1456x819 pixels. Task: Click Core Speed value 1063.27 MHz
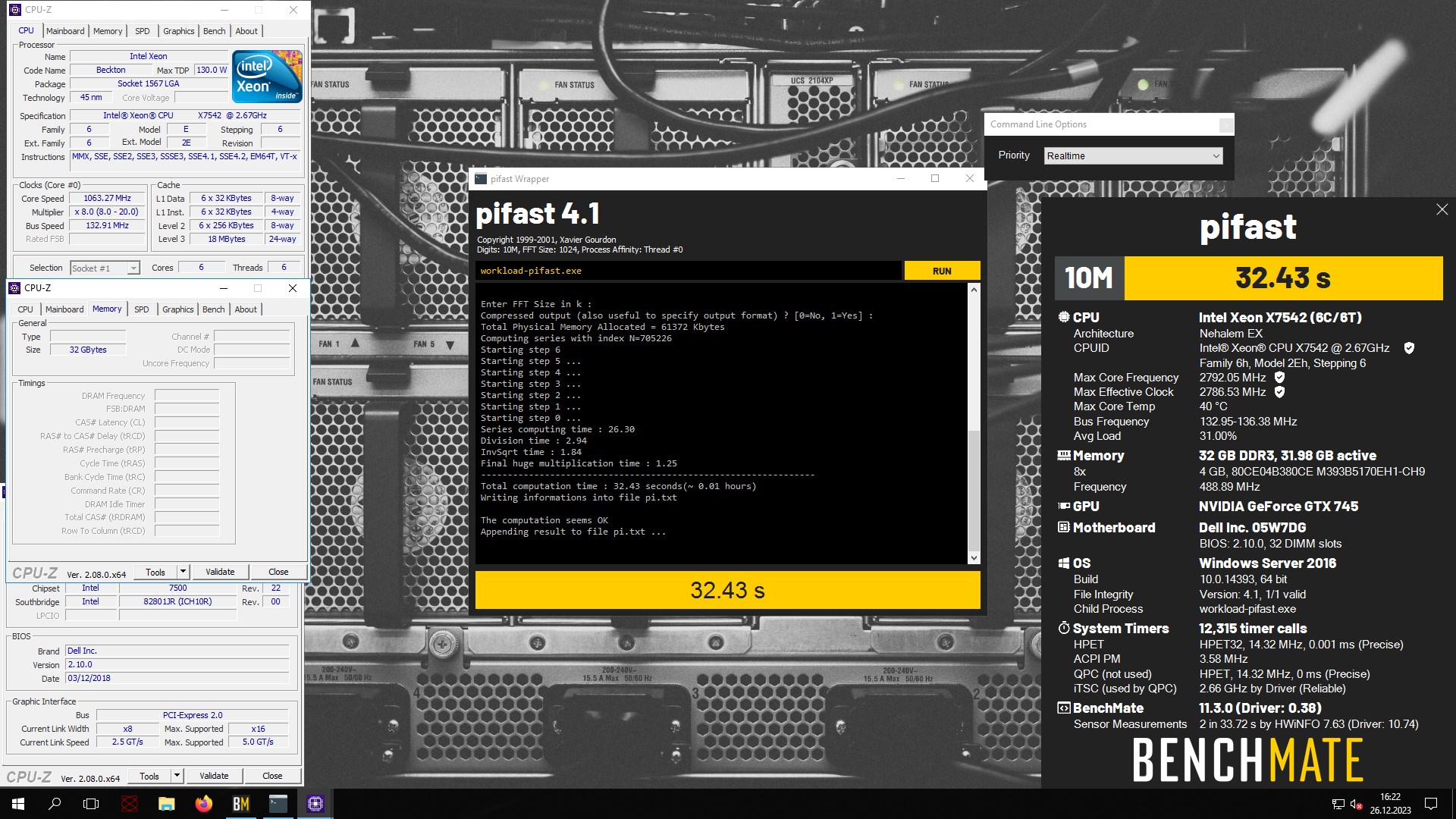click(x=108, y=198)
